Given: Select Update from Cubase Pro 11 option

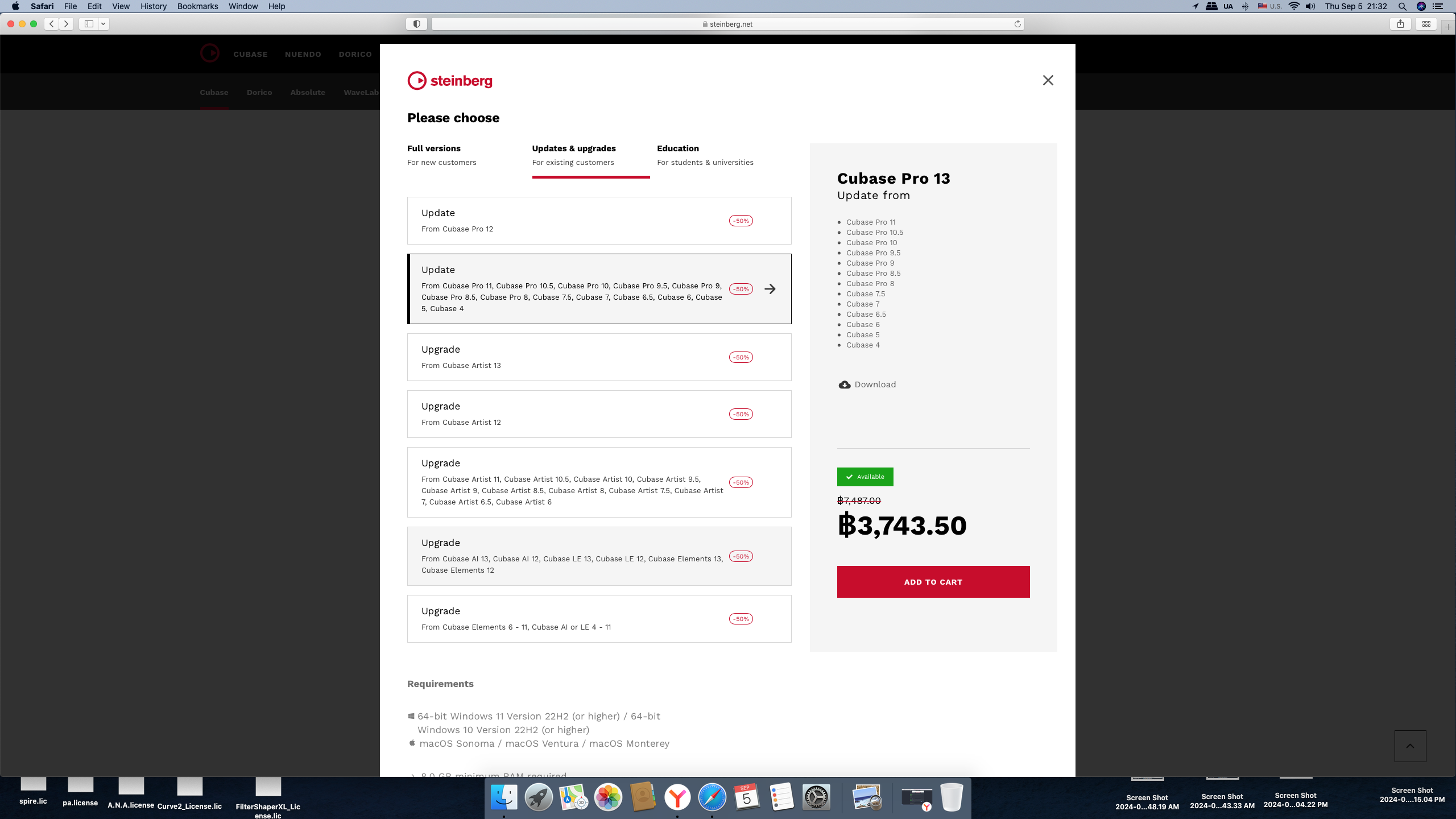Looking at the screenshot, I should tap(599, 289).
